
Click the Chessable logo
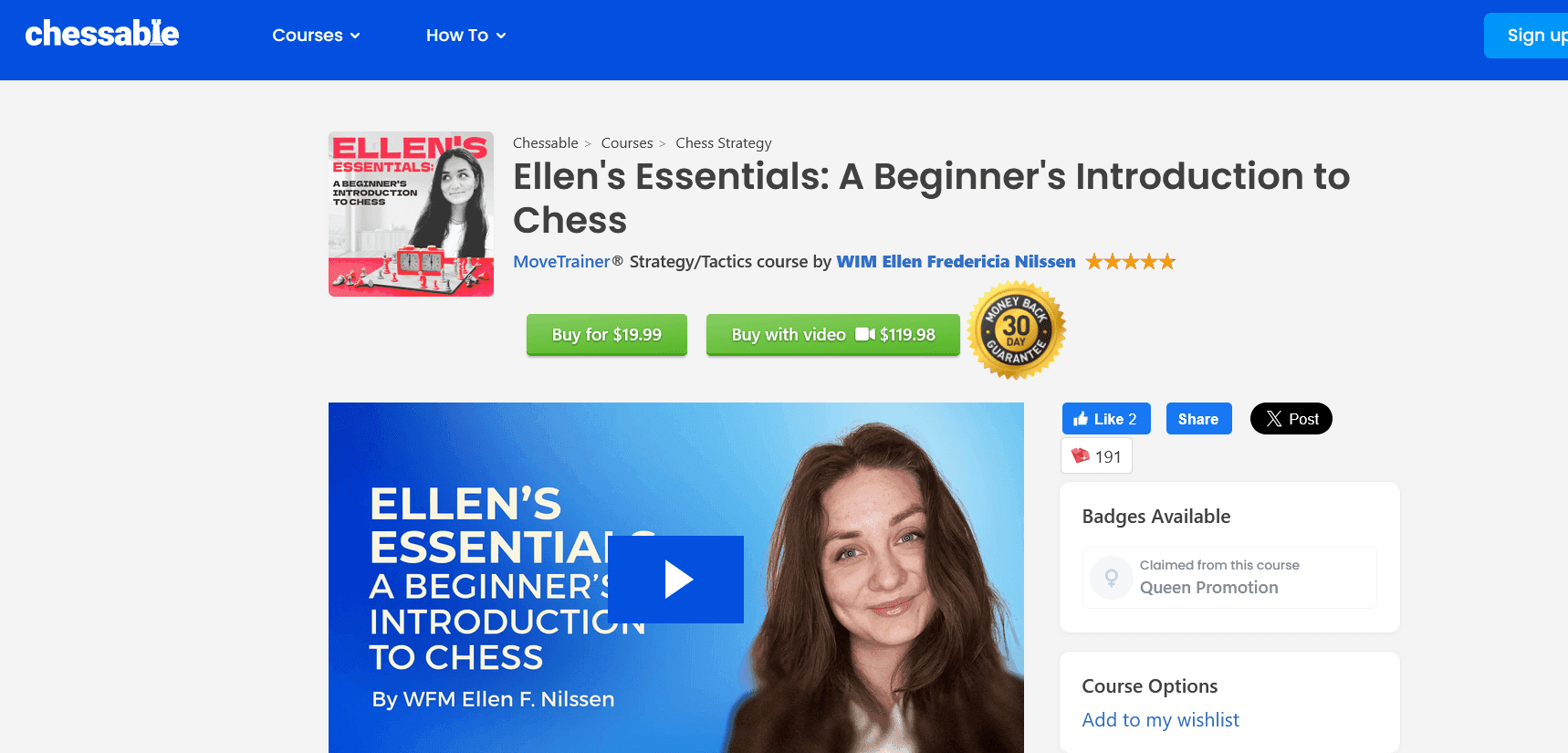click(102, 34)
